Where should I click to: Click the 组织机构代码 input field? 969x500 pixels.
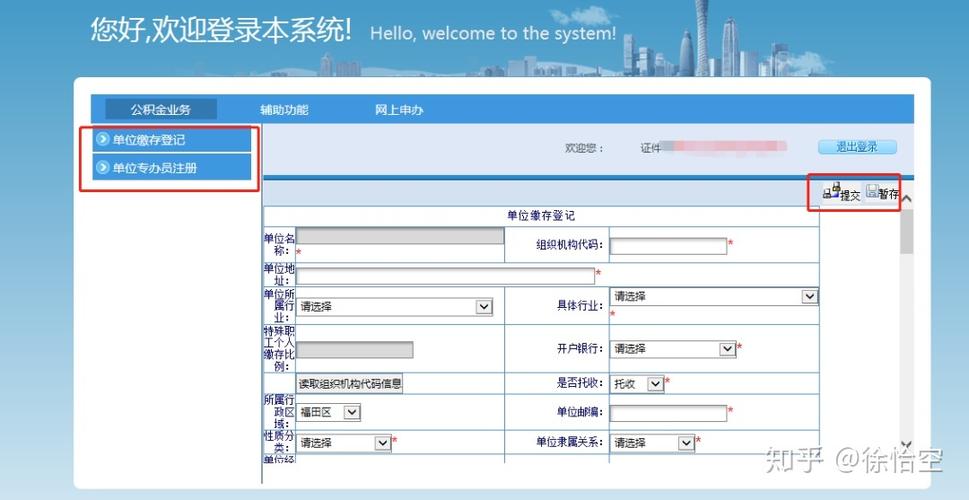[669, 246]
